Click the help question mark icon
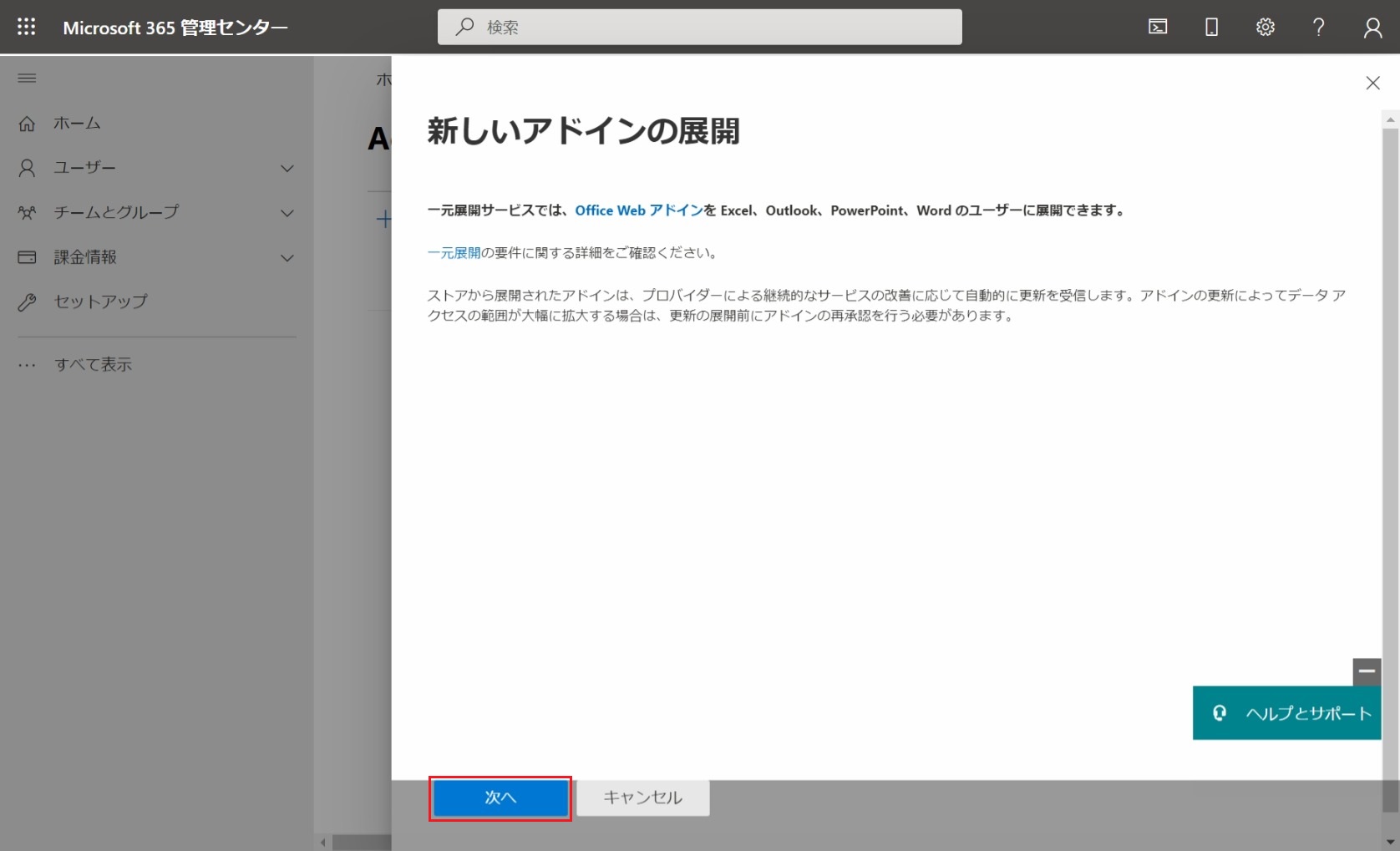 (1318, 27)
